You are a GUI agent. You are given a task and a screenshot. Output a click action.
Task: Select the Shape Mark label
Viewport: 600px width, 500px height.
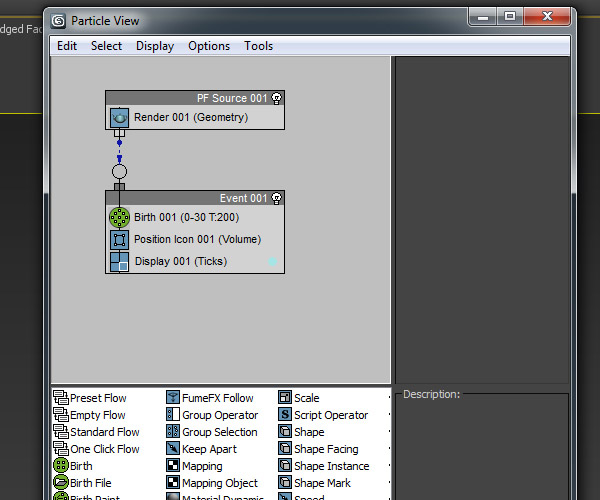point(322,483)
